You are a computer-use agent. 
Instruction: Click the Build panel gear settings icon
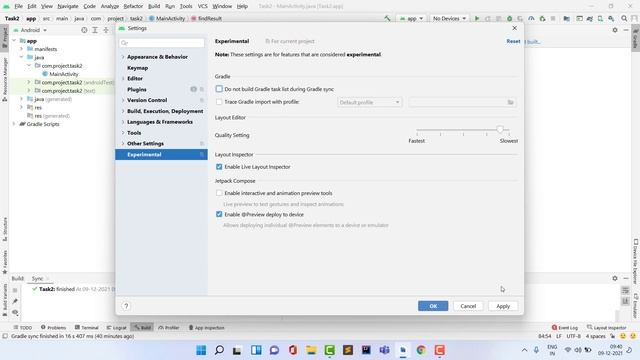click(615, 278)
